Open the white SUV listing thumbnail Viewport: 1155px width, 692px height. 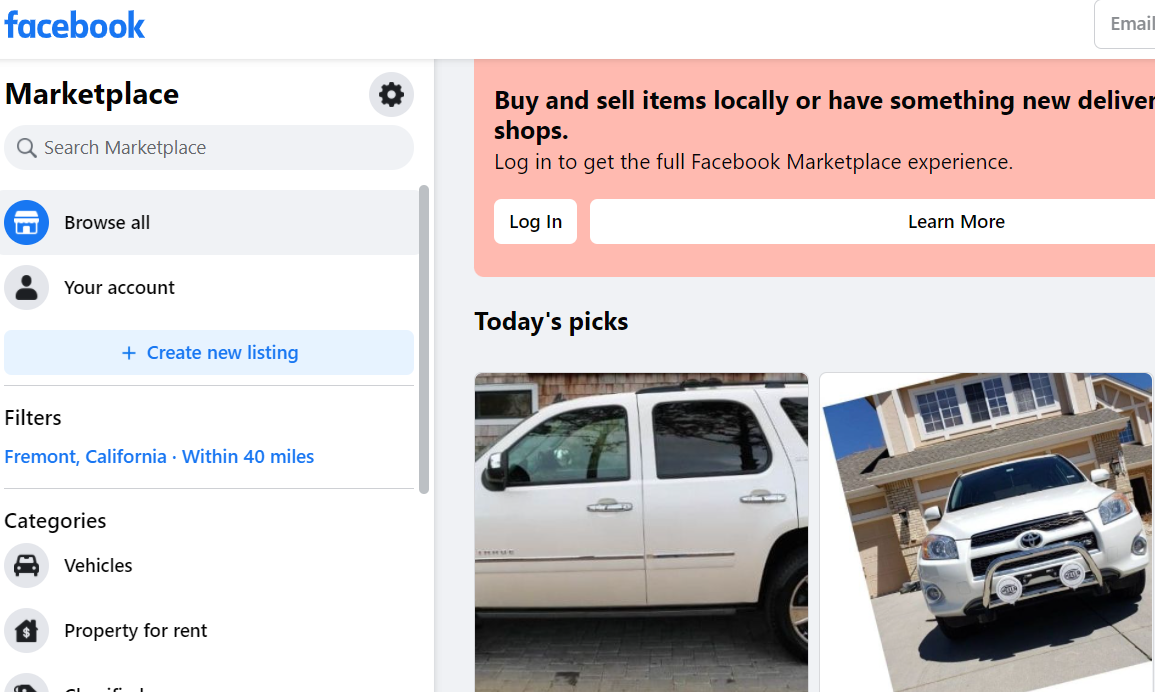(641, 532)
